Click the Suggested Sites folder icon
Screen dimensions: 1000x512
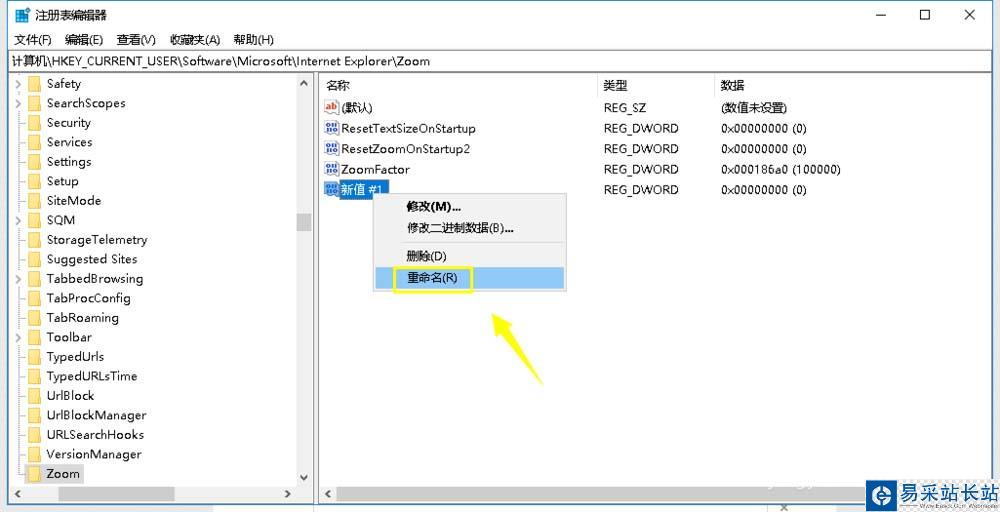point(34,259)
